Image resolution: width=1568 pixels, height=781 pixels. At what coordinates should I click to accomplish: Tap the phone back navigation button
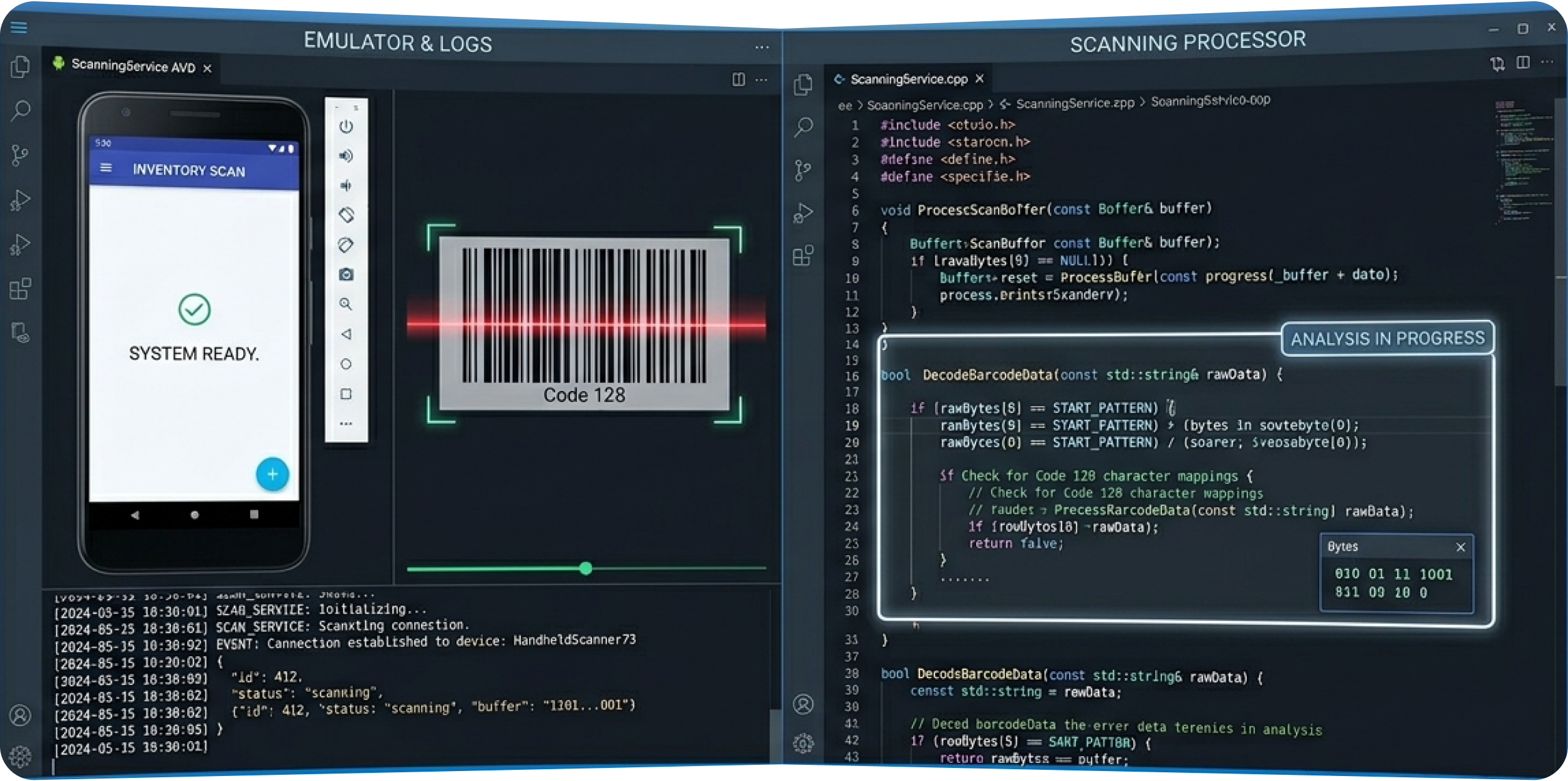point(135,515)
